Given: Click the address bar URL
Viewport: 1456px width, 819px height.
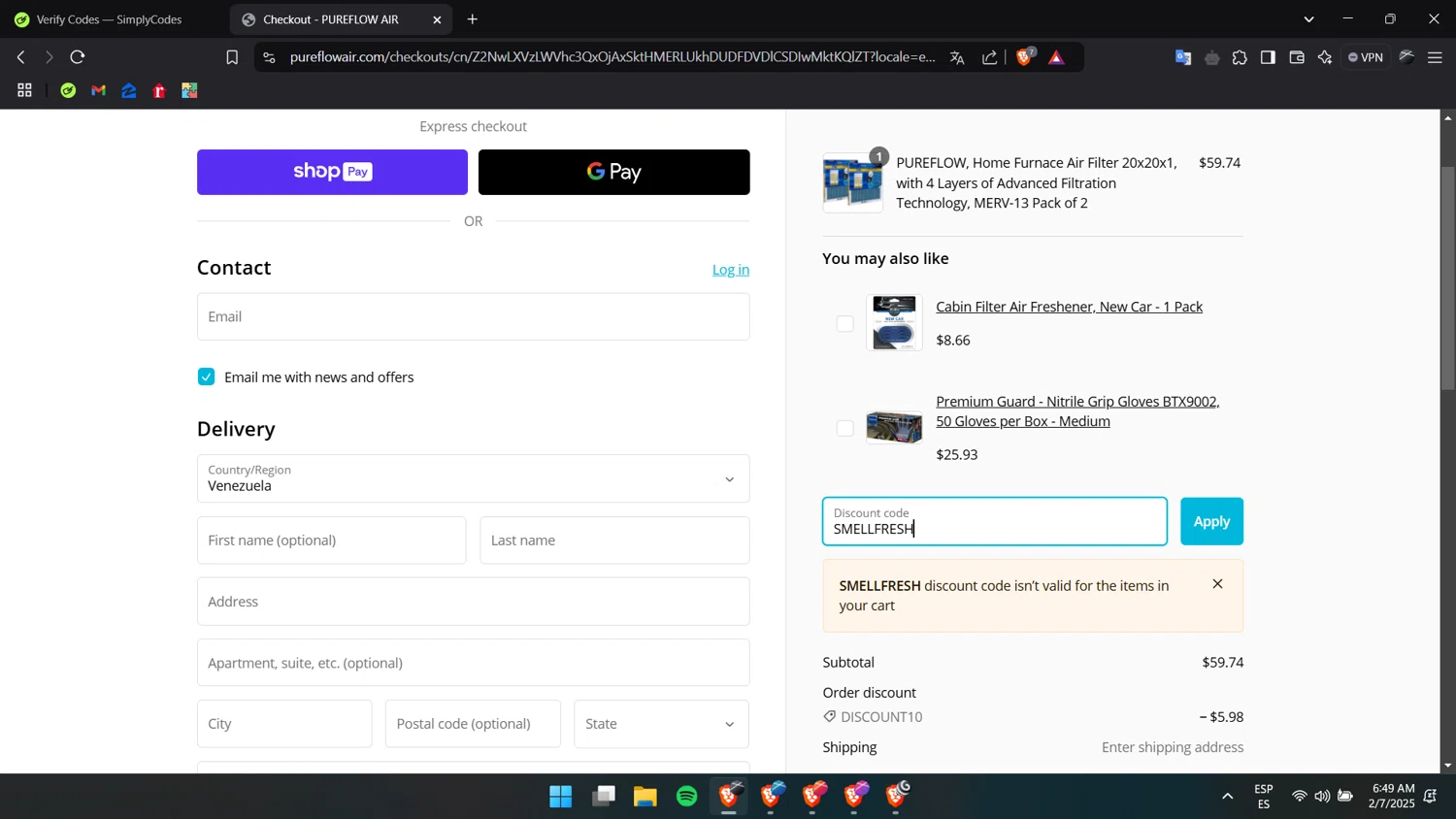Looking at the screenshot, I should [612, 57].
